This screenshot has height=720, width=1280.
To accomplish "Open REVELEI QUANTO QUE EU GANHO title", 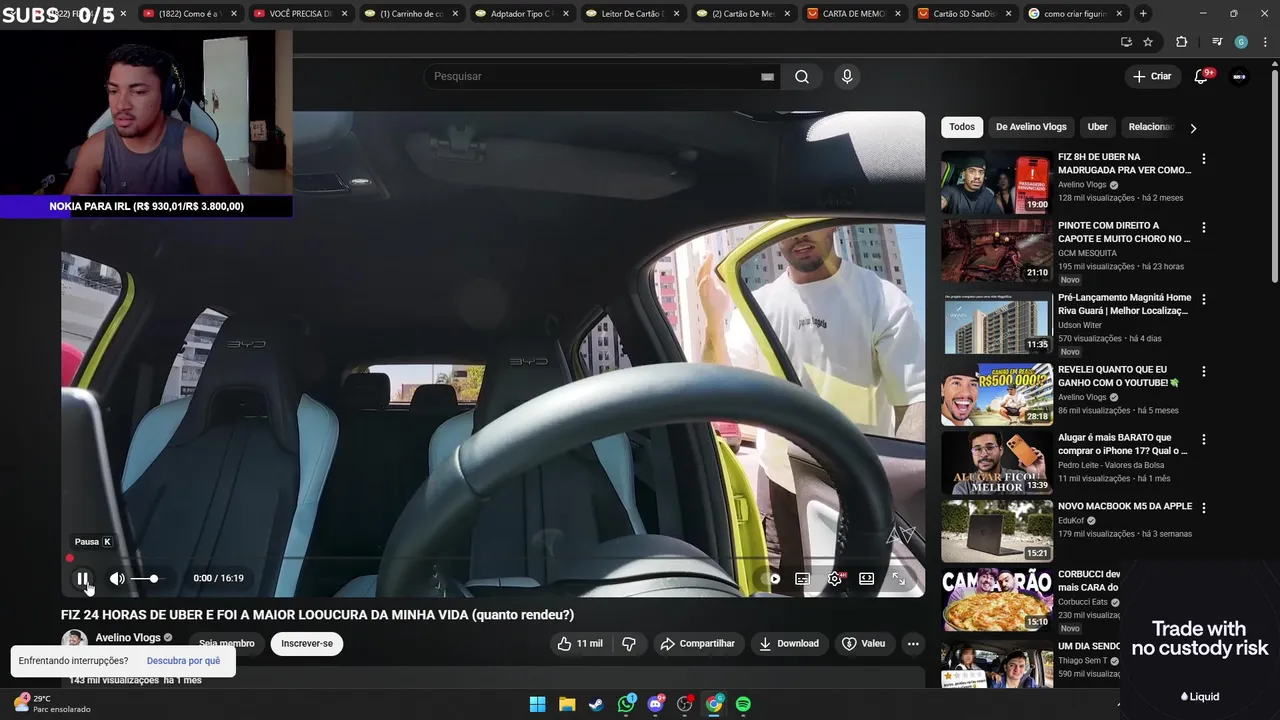I will coord(1119,376).
